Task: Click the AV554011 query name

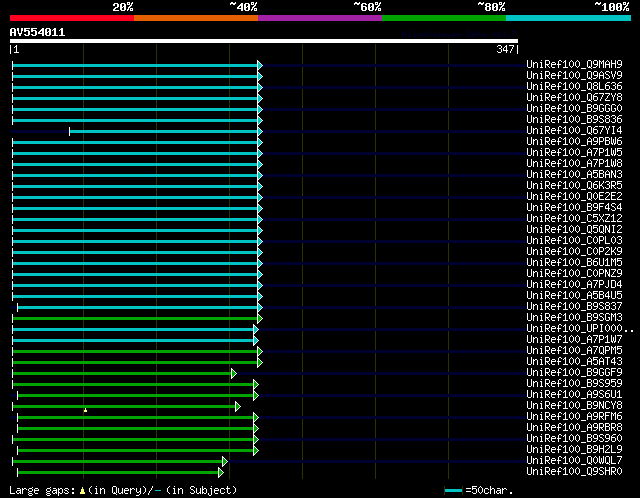Action: [37, 32]
